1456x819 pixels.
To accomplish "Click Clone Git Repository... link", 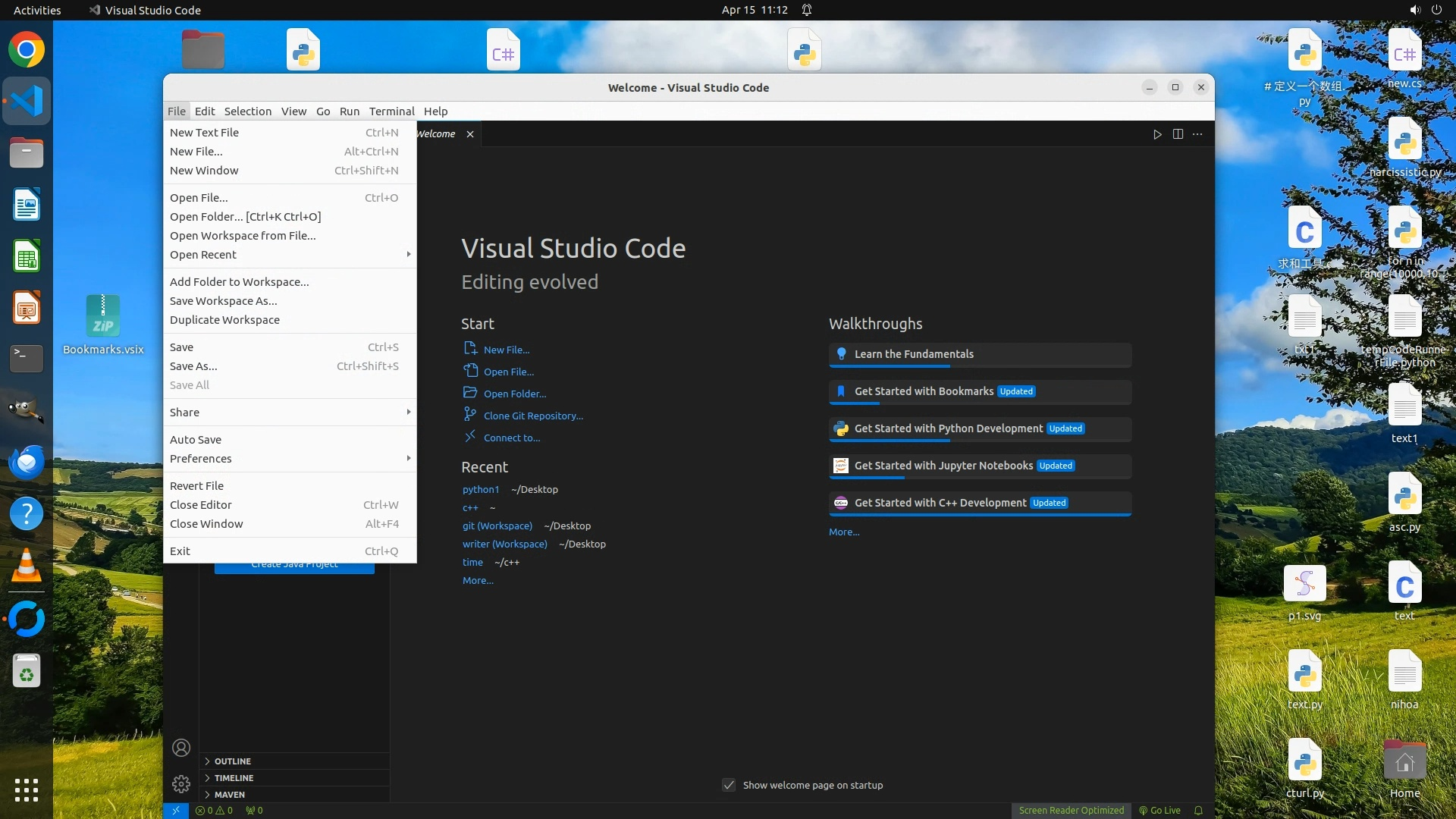I will tap(533, 416).
